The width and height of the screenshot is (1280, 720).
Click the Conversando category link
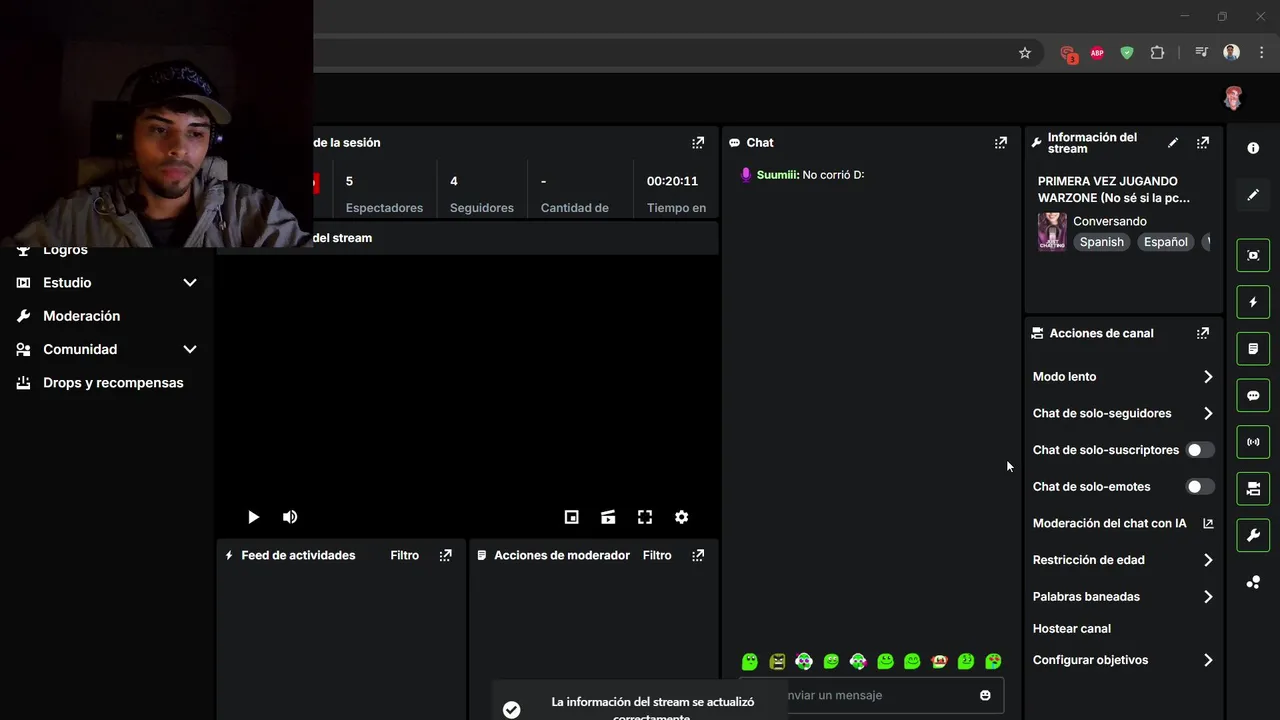click(x=1110, y=221)
